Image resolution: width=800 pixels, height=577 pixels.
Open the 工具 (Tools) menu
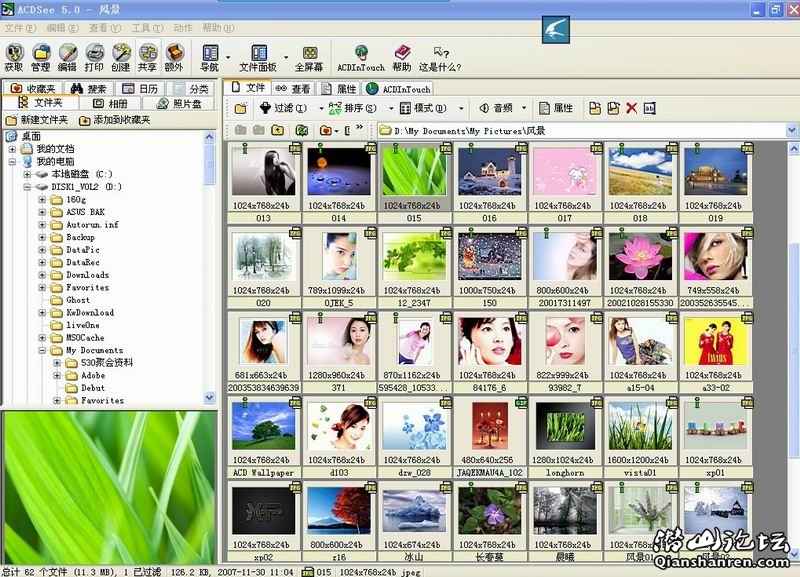point(142,27)
